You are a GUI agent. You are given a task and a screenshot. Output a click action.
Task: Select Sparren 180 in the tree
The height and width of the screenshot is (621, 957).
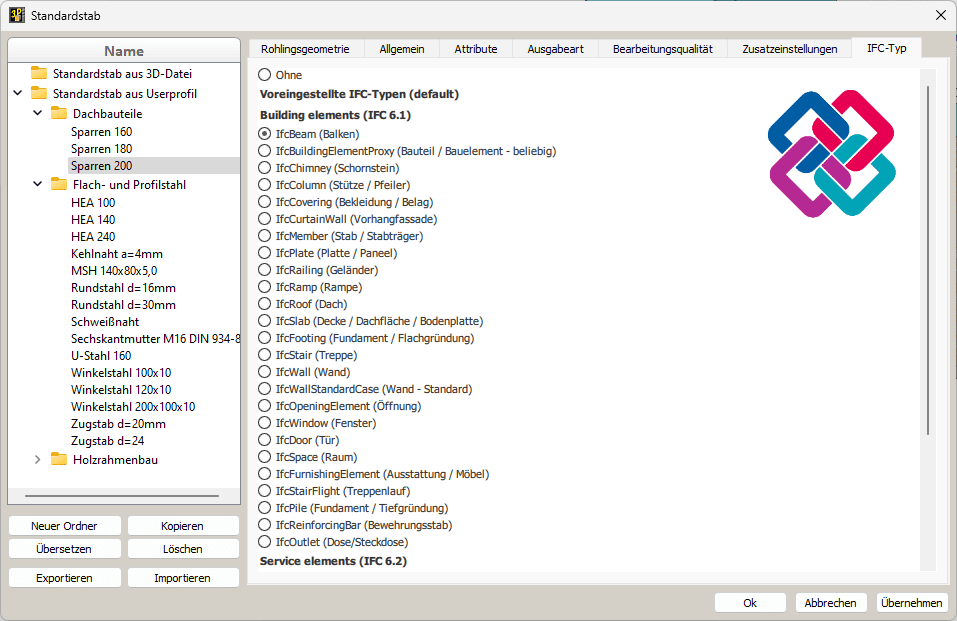click(100, 149)
